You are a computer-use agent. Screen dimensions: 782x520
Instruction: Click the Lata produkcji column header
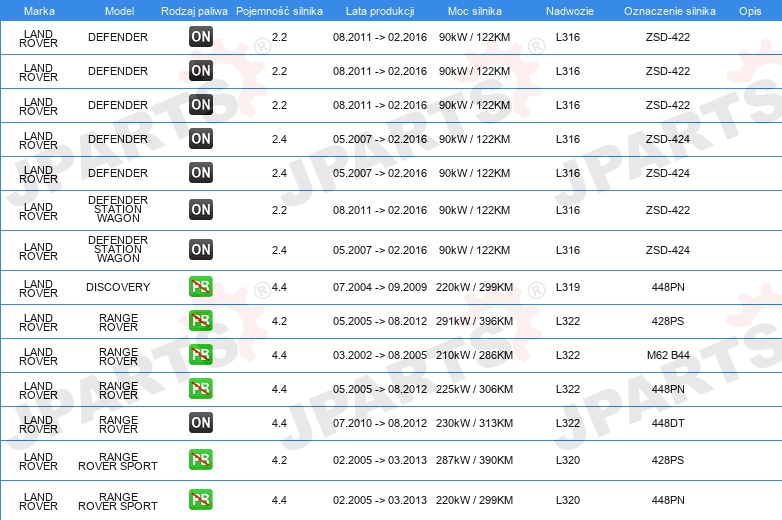point(380,11)
